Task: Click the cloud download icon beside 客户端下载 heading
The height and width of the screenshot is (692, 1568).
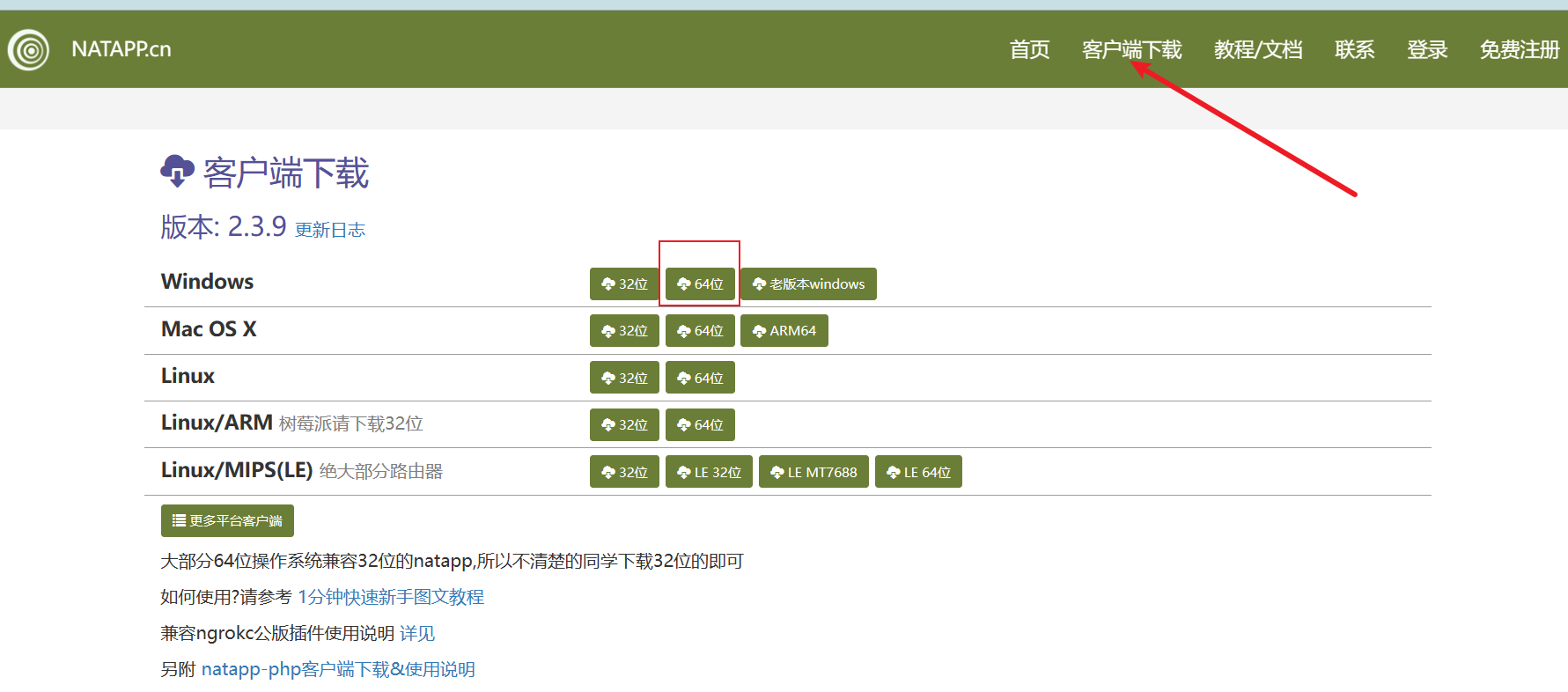Action: [177, 171]
